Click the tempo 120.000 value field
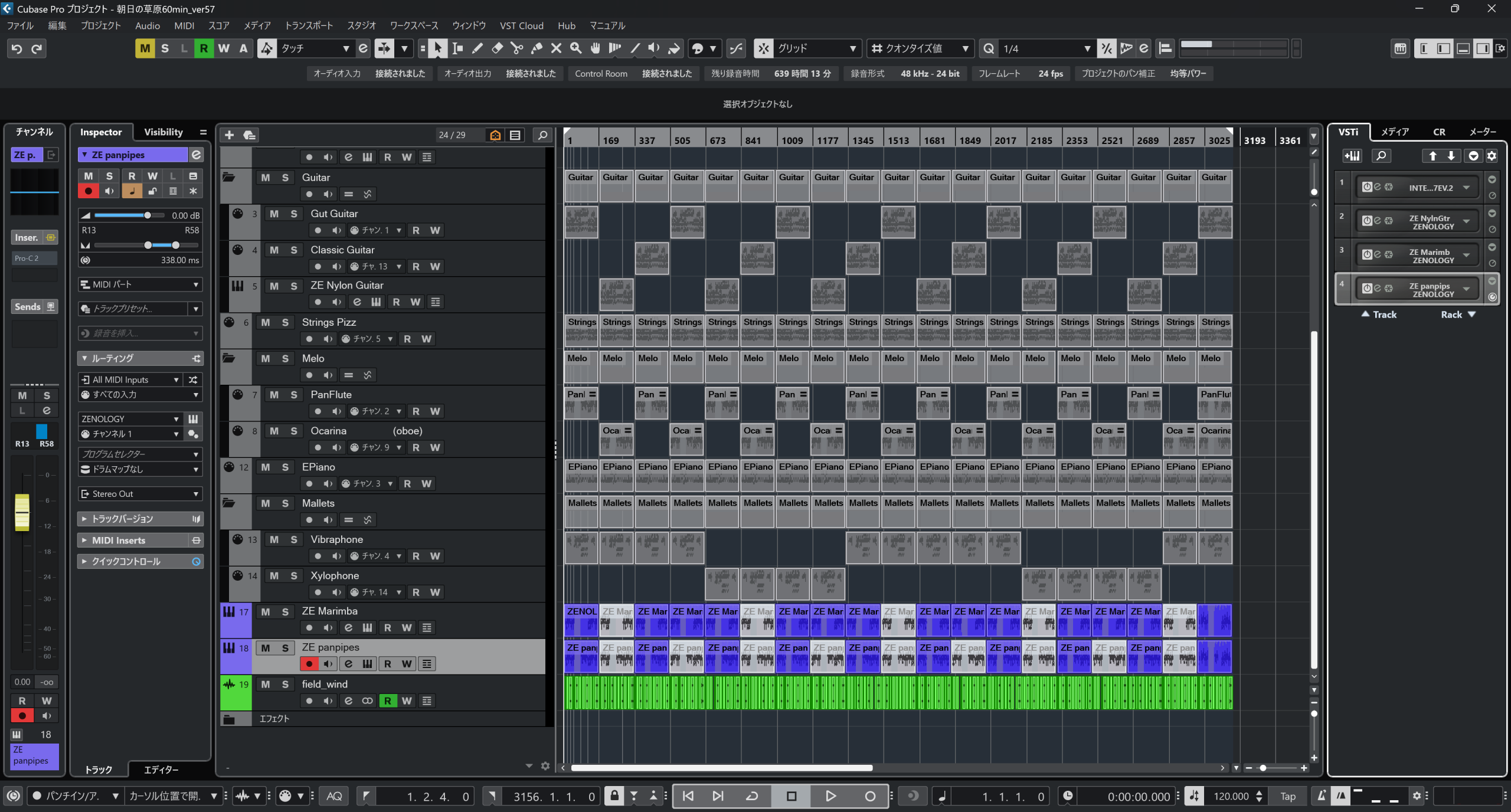Image resolution: width=1511 pixels, height=812 pixels. 1231,796
